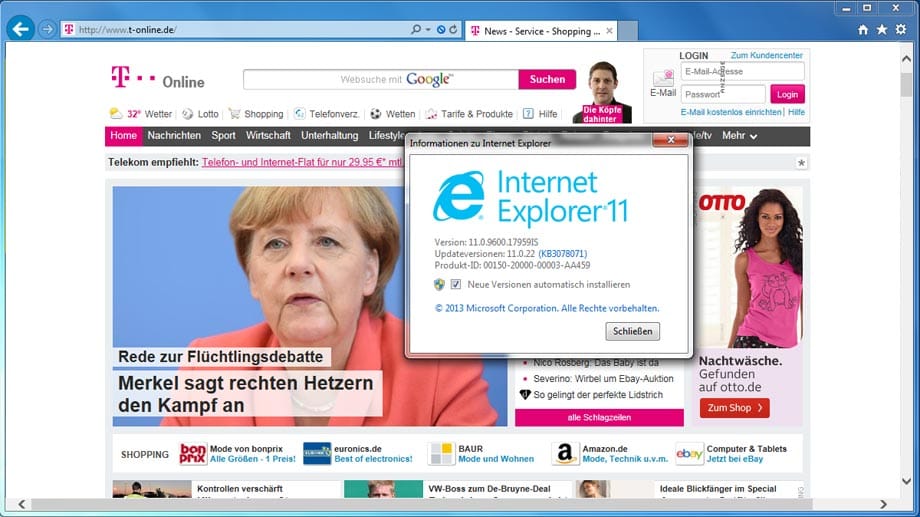The width and height of the screenshot is (920, 517).
Task: Open the Shopping cart icon link
Action: [235, 114]
